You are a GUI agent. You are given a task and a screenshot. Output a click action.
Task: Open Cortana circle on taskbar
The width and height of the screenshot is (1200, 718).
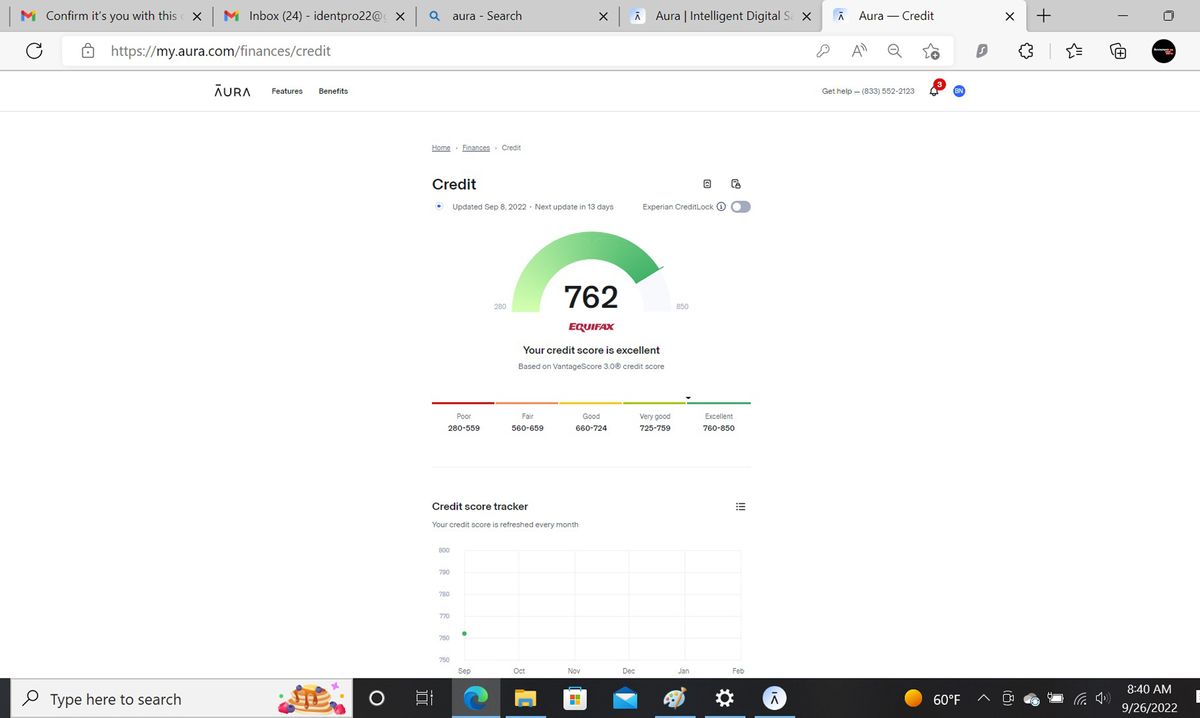tap(377, 699)
